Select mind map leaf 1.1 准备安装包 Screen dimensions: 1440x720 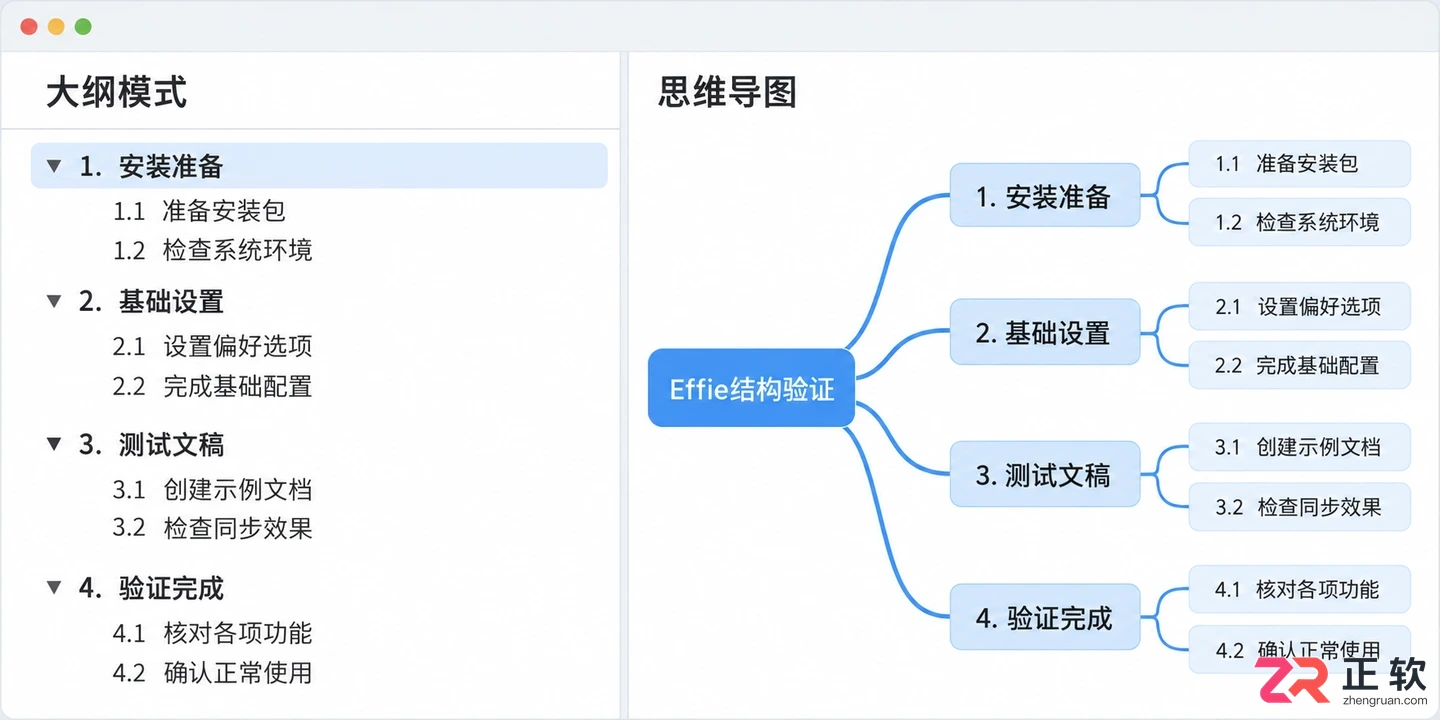(1299, 163)
